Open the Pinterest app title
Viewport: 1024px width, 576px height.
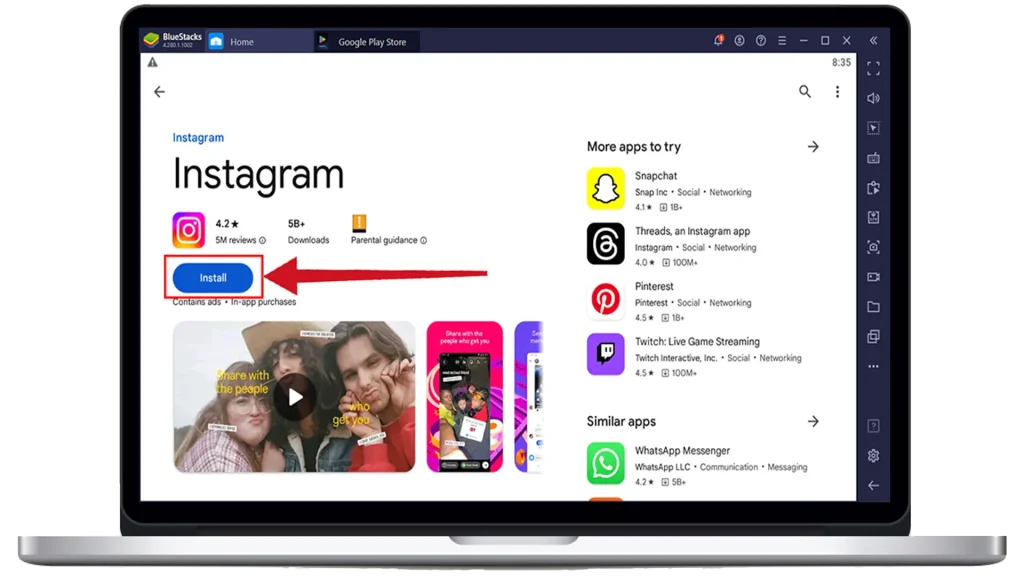click(654, 287)
